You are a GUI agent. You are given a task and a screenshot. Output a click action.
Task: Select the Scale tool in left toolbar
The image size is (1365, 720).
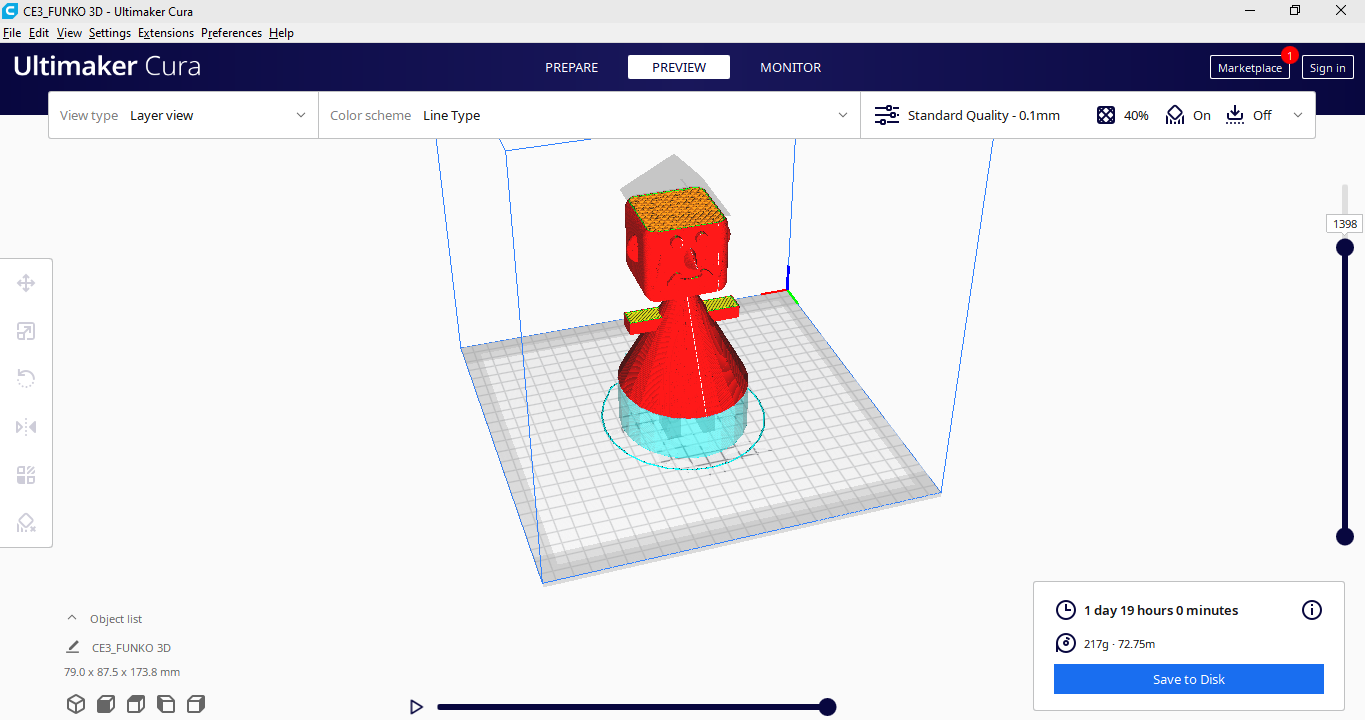coord(26,331)
